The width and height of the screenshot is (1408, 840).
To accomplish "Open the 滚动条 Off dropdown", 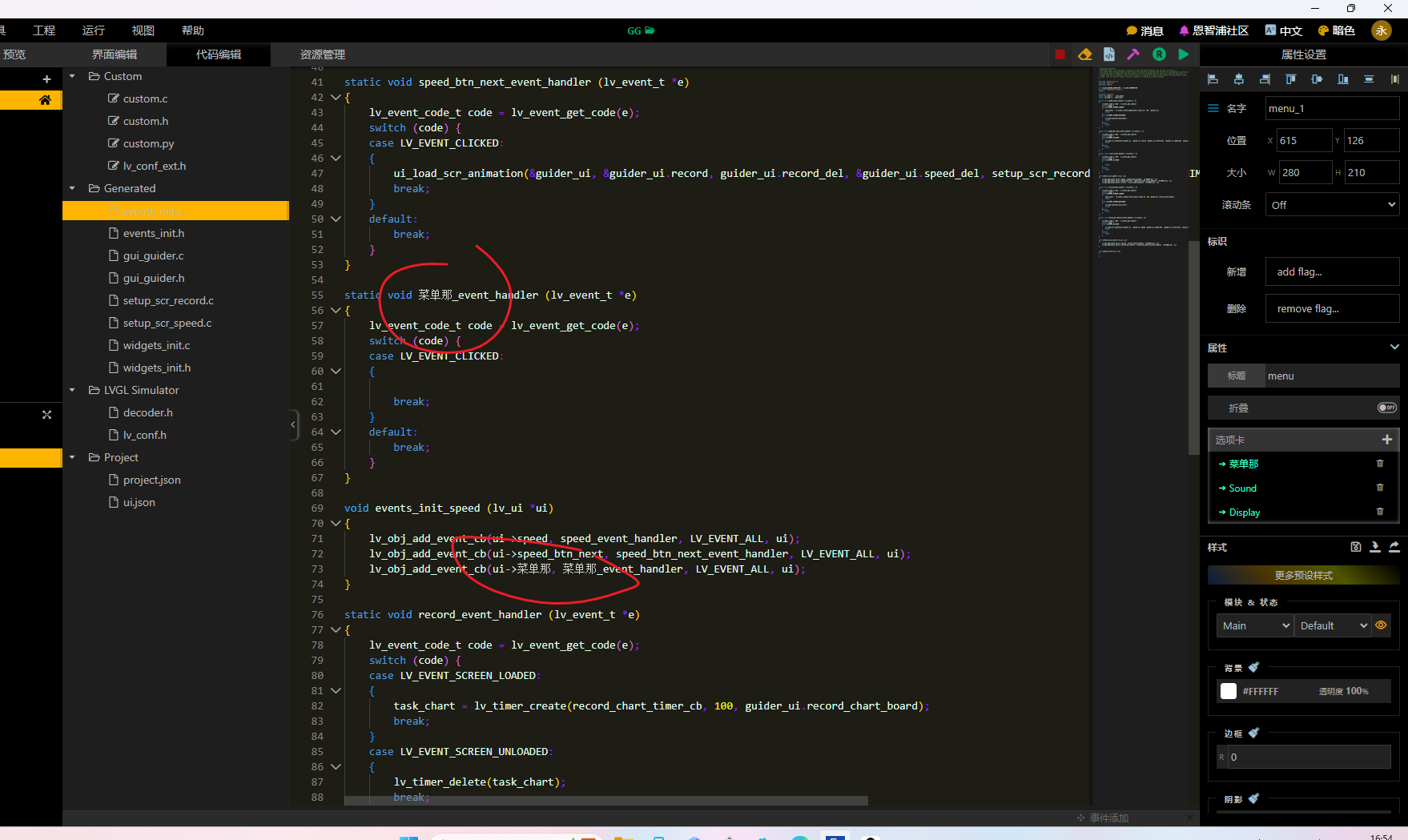I will 1333,205.
